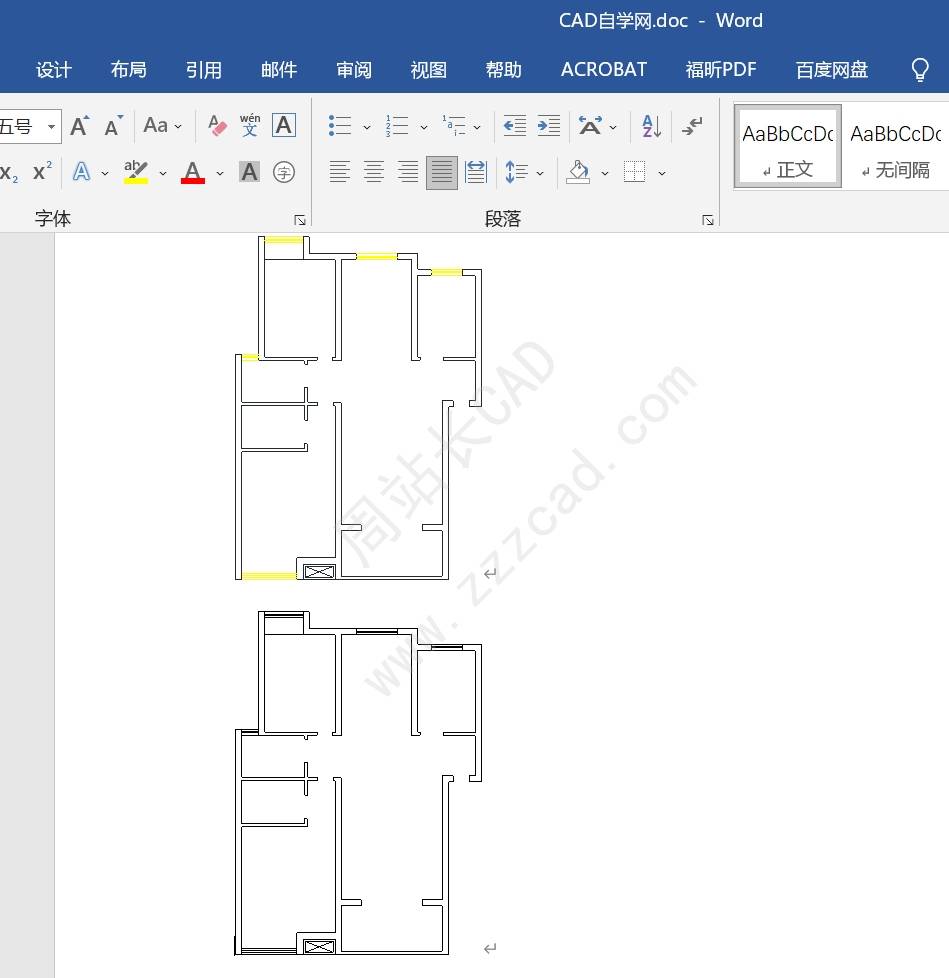This screenshot has width=949, height=978.
Task: Click the enclosed character 字 icon
Action: [x=284, y=172]
